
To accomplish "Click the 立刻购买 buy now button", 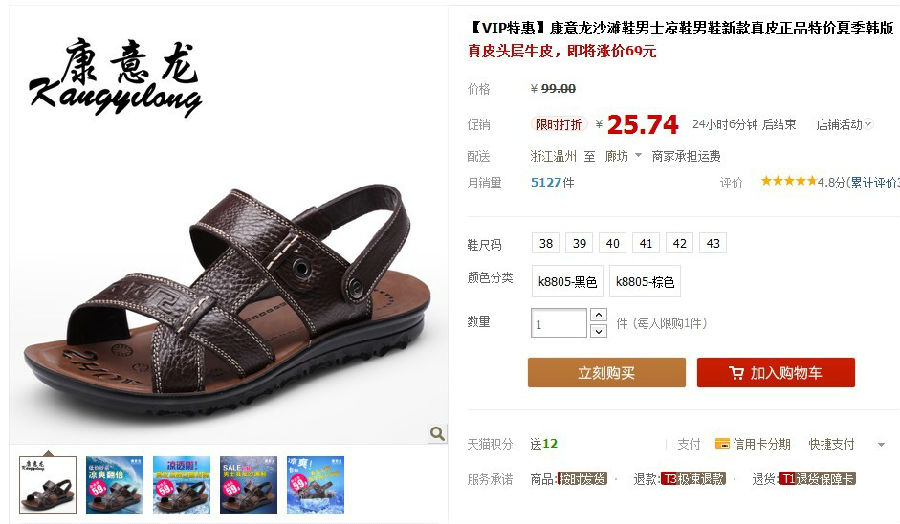I will click(x=607, y=372).
